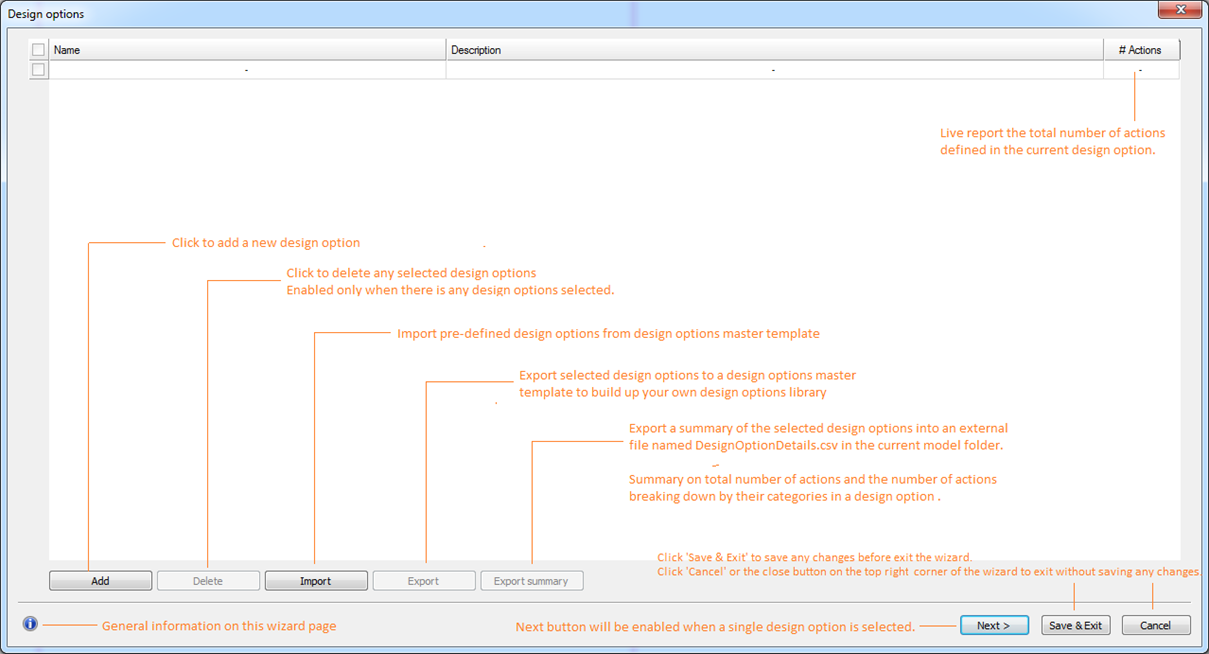
Task: Close the Design options window
Action: tap(1179, 10)
